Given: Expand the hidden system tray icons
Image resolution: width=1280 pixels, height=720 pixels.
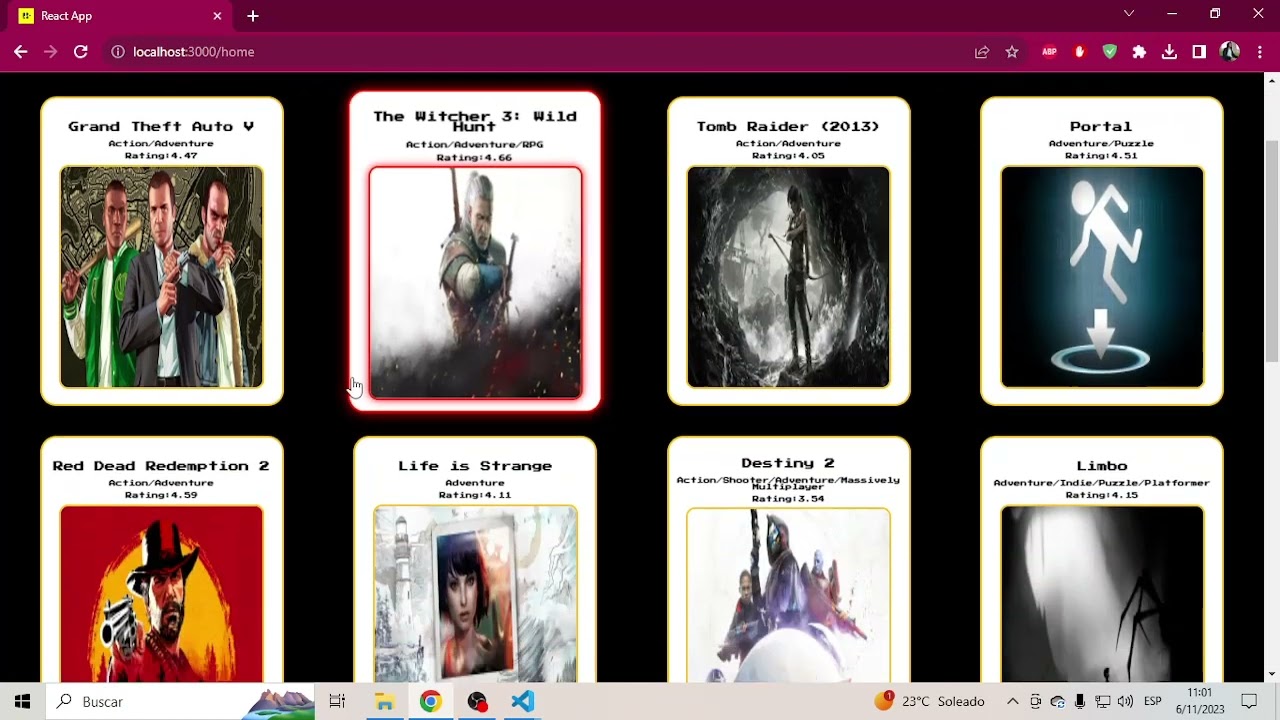Looking at the screenshot, I should [1012, 701].
